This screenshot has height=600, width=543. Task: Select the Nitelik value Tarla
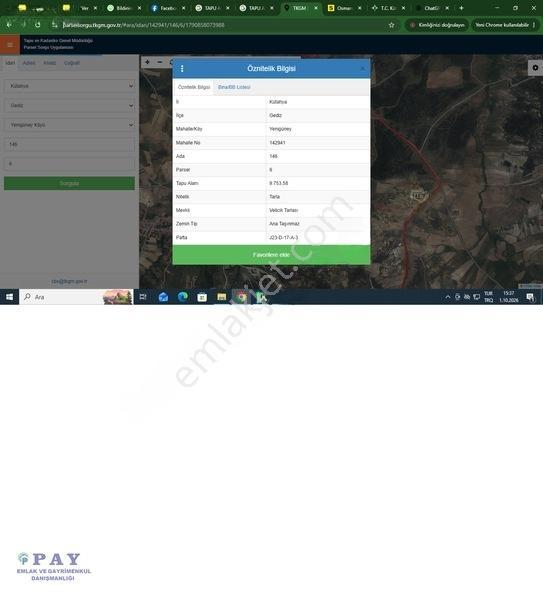[274, 197]
